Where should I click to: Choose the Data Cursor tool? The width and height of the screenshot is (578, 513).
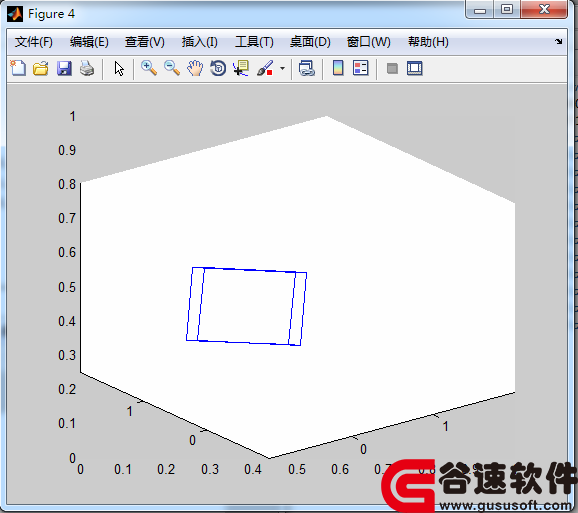[x=241, y=68]
